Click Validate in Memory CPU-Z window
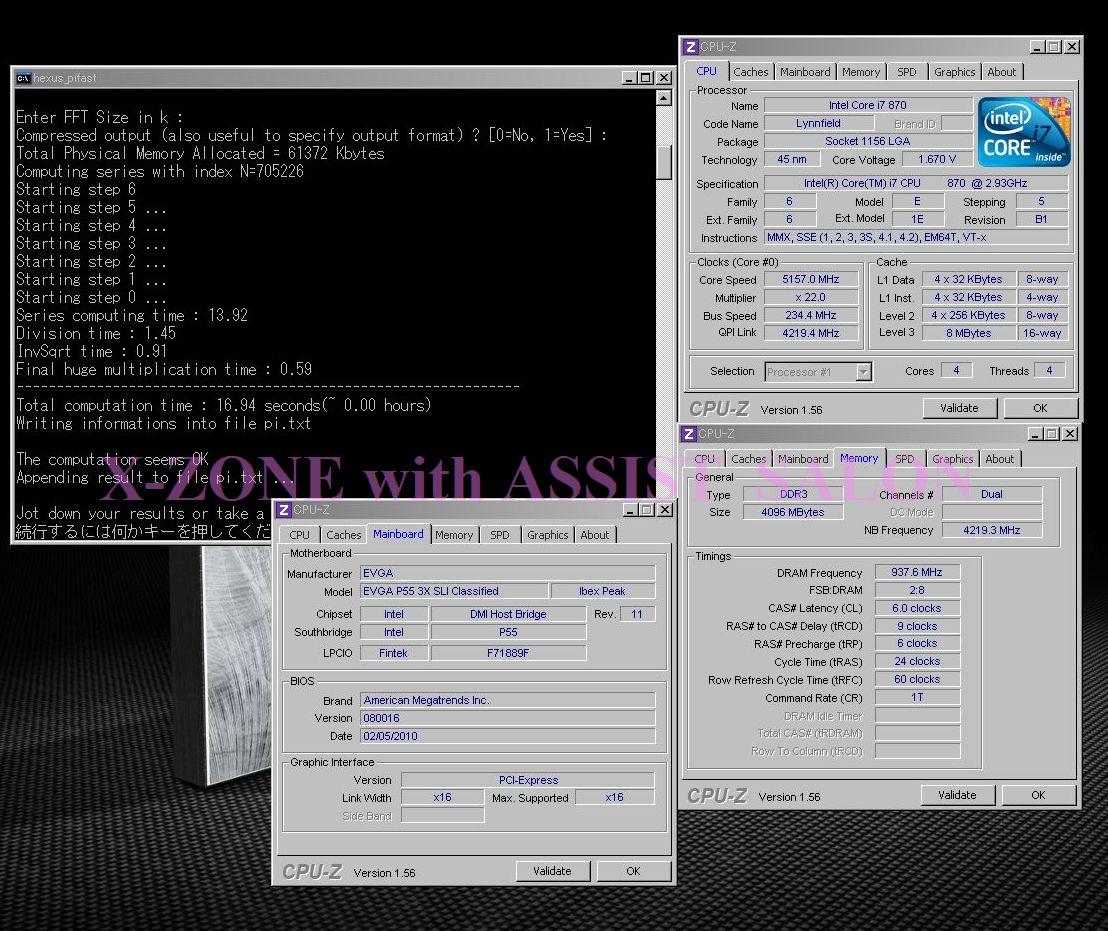Viewport: 1108px width, 931px height. point(957,795)
